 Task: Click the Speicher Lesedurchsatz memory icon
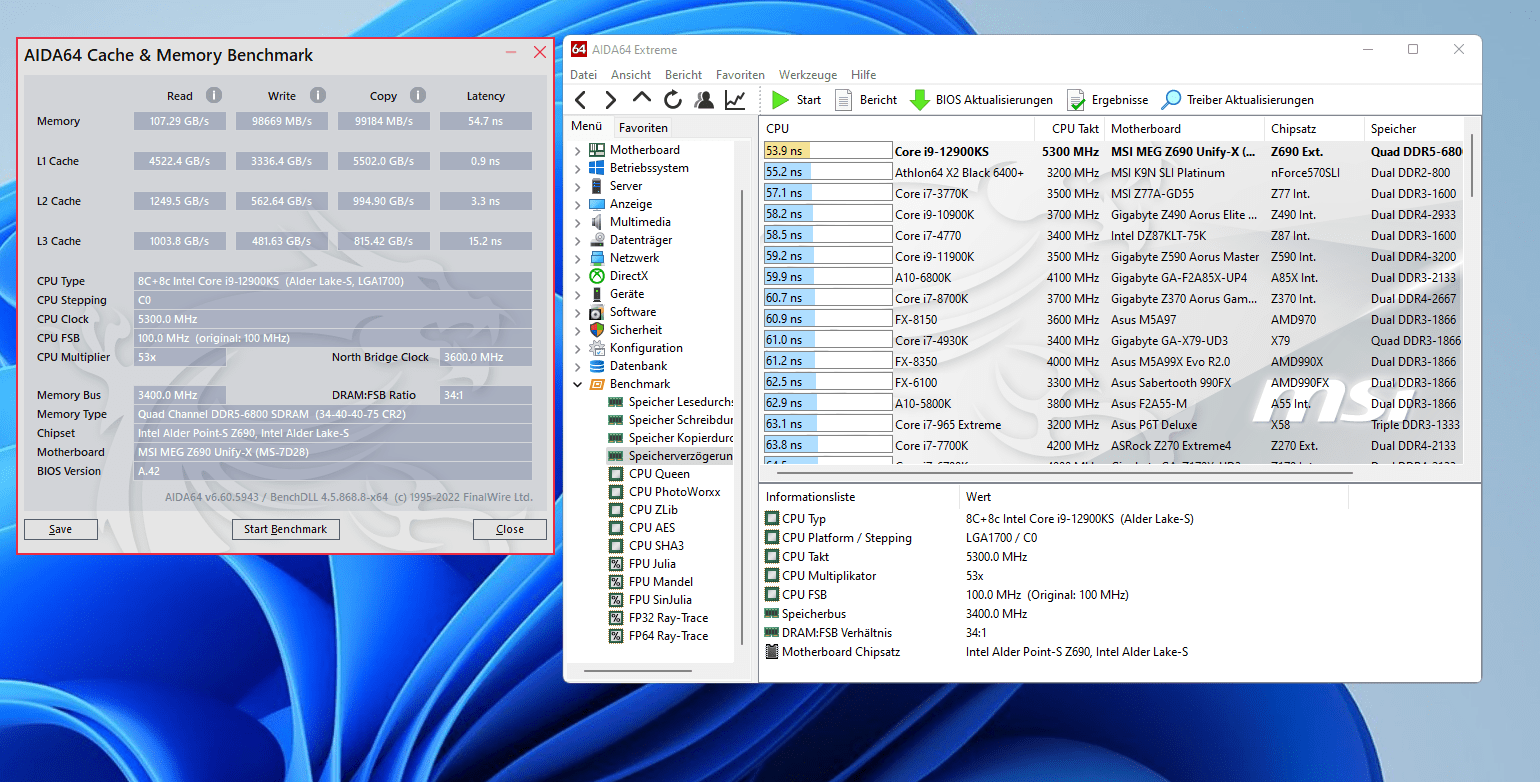pyautogui.click(x=616, y=402)
